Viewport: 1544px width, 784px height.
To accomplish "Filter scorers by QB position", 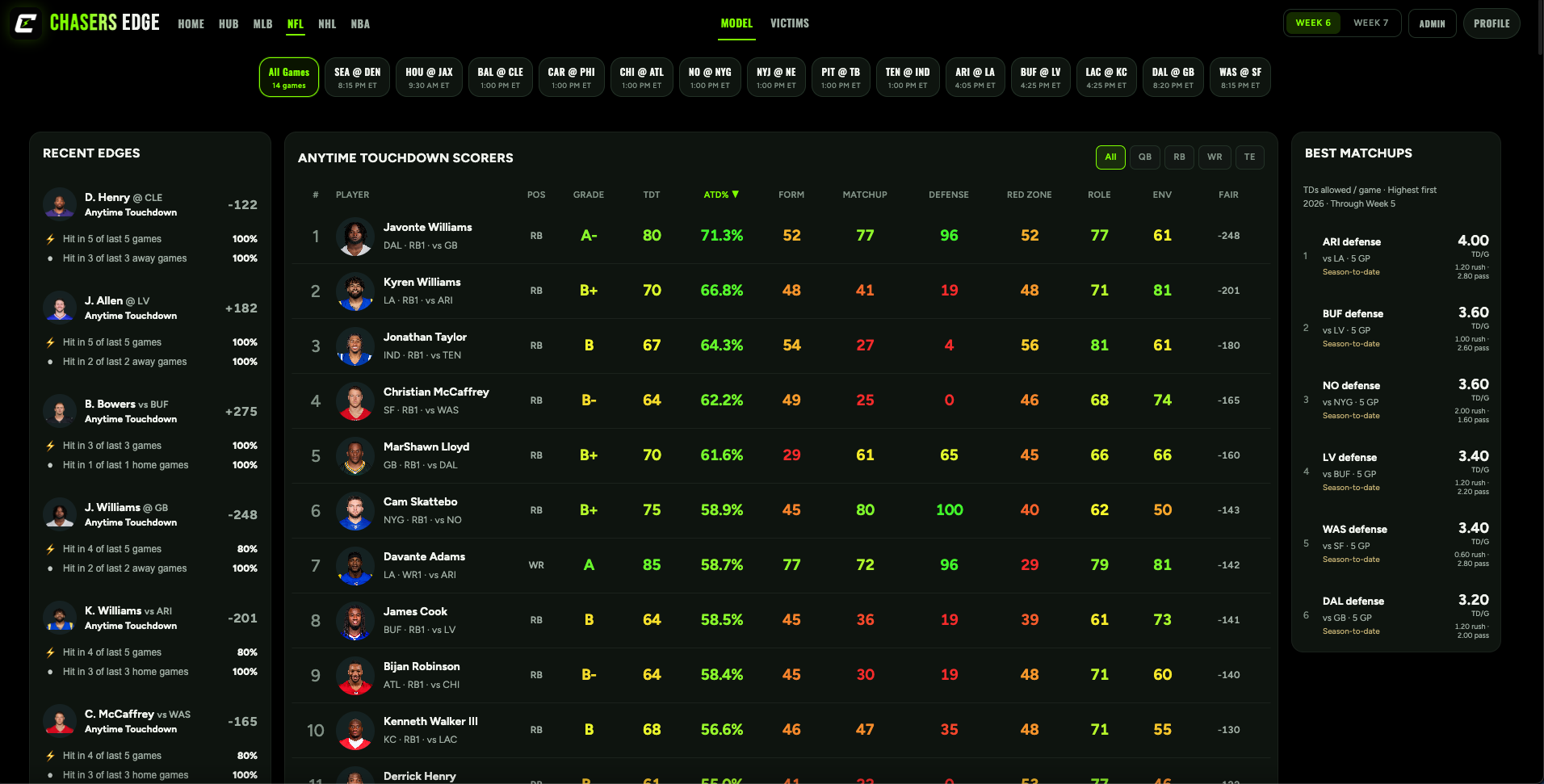I will click(1145, 157).
